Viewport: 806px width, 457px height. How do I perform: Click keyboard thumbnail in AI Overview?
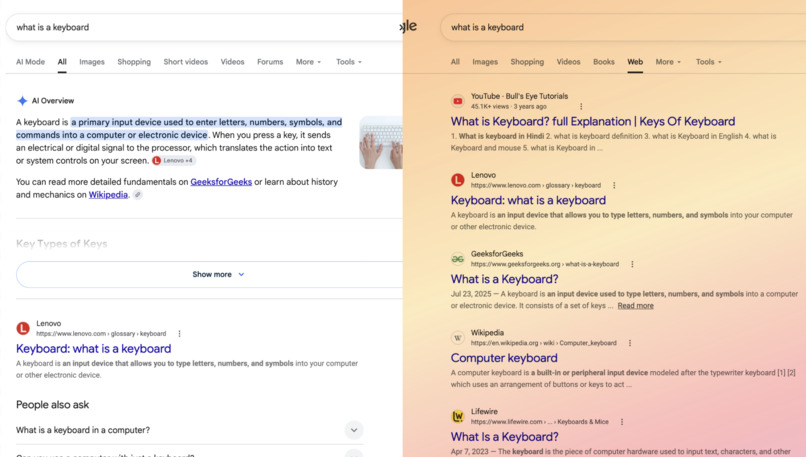click(381, 142)
